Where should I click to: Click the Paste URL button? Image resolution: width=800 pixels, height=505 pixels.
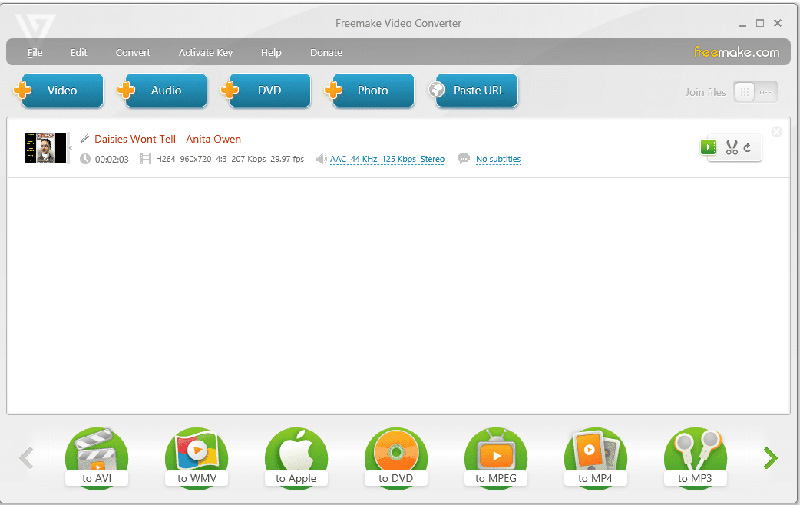pyautogui.click(x=473, y=91)
